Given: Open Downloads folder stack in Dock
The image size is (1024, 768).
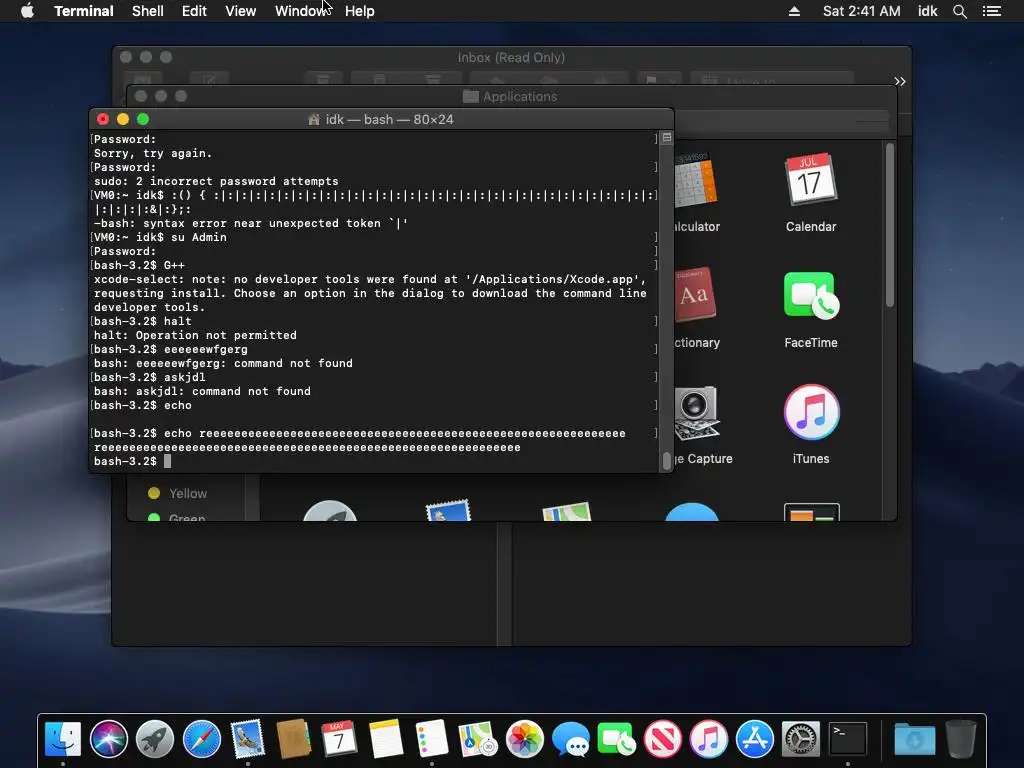Looking at the screenshot, I should coord(914,739).
